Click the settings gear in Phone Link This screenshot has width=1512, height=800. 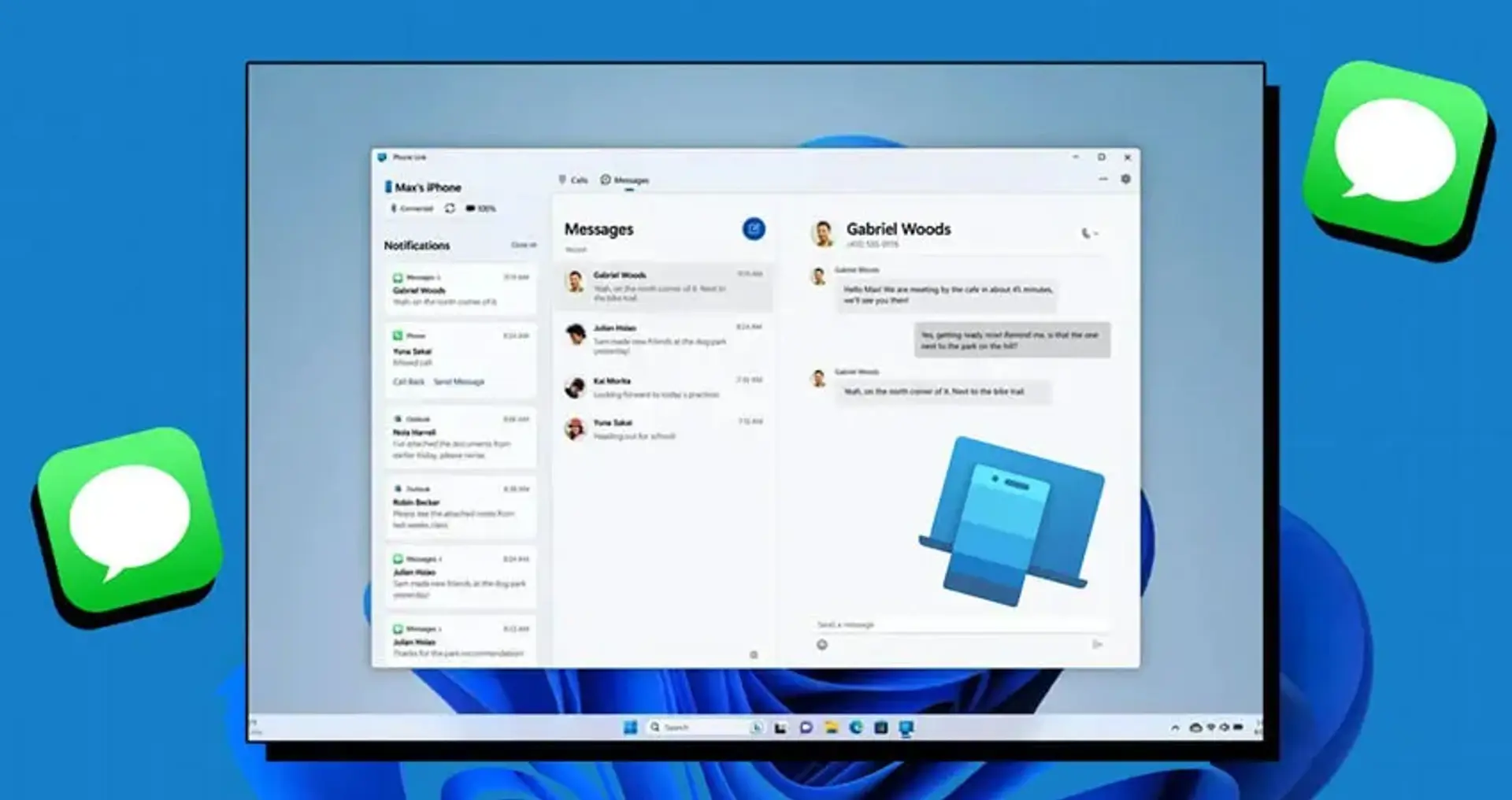[1126, 180]
